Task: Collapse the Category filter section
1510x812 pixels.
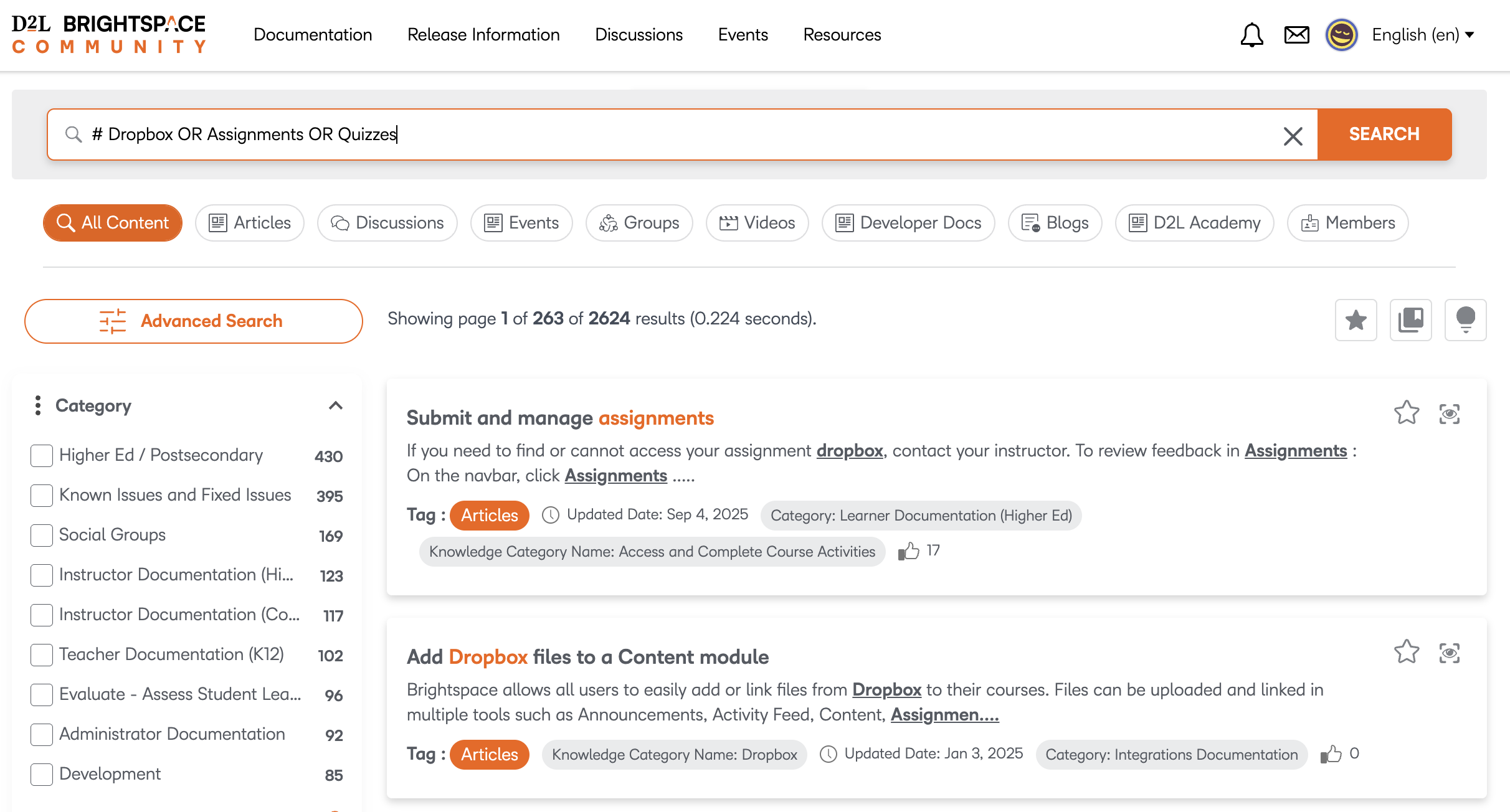Action: 335,406
